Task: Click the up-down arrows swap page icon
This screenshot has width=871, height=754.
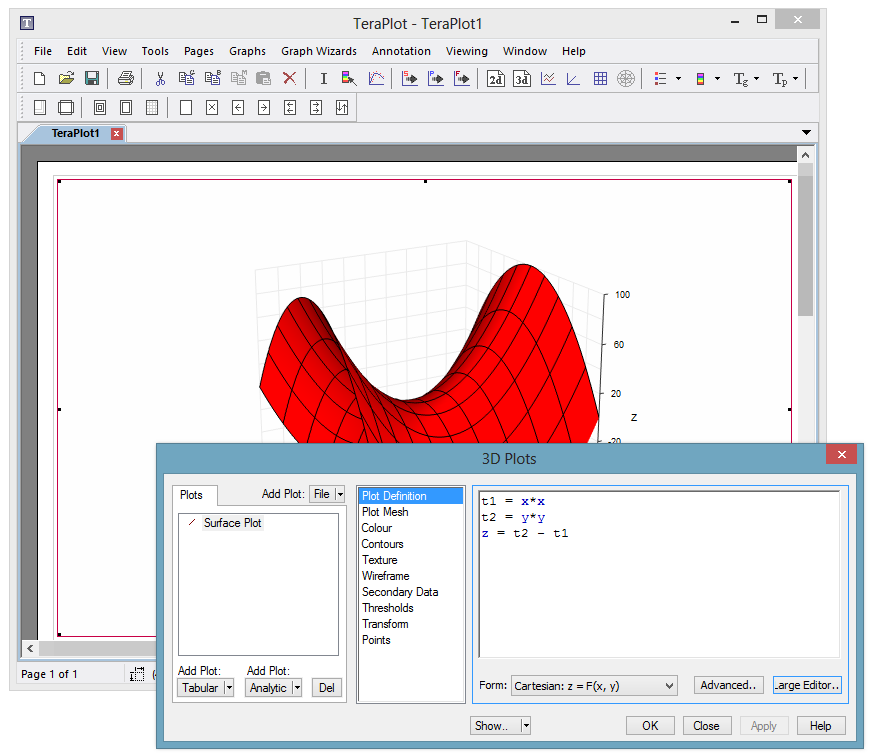Action: click(342, 107)
